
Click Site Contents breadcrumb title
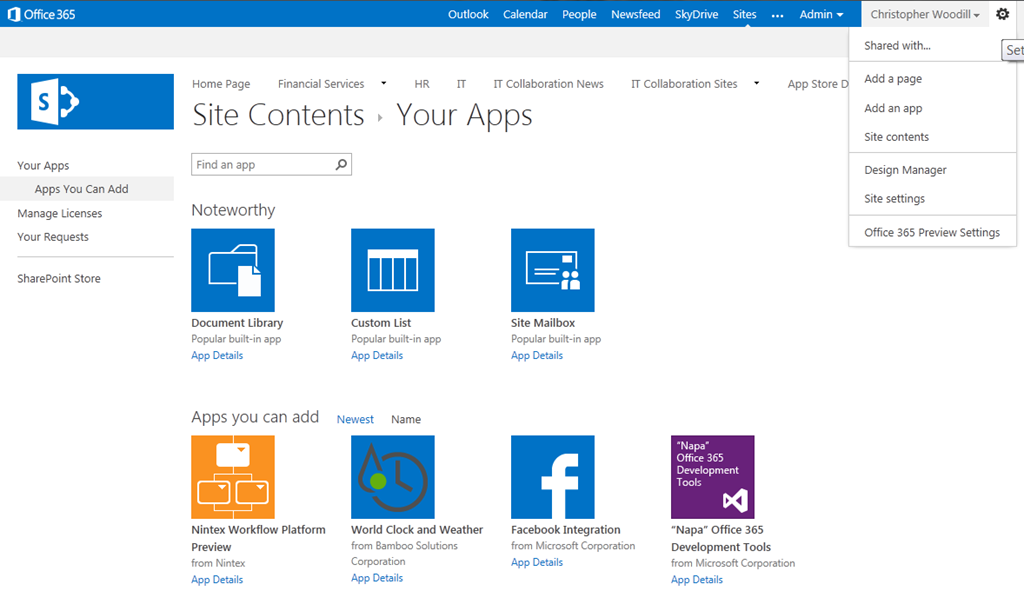pos(278,115)
